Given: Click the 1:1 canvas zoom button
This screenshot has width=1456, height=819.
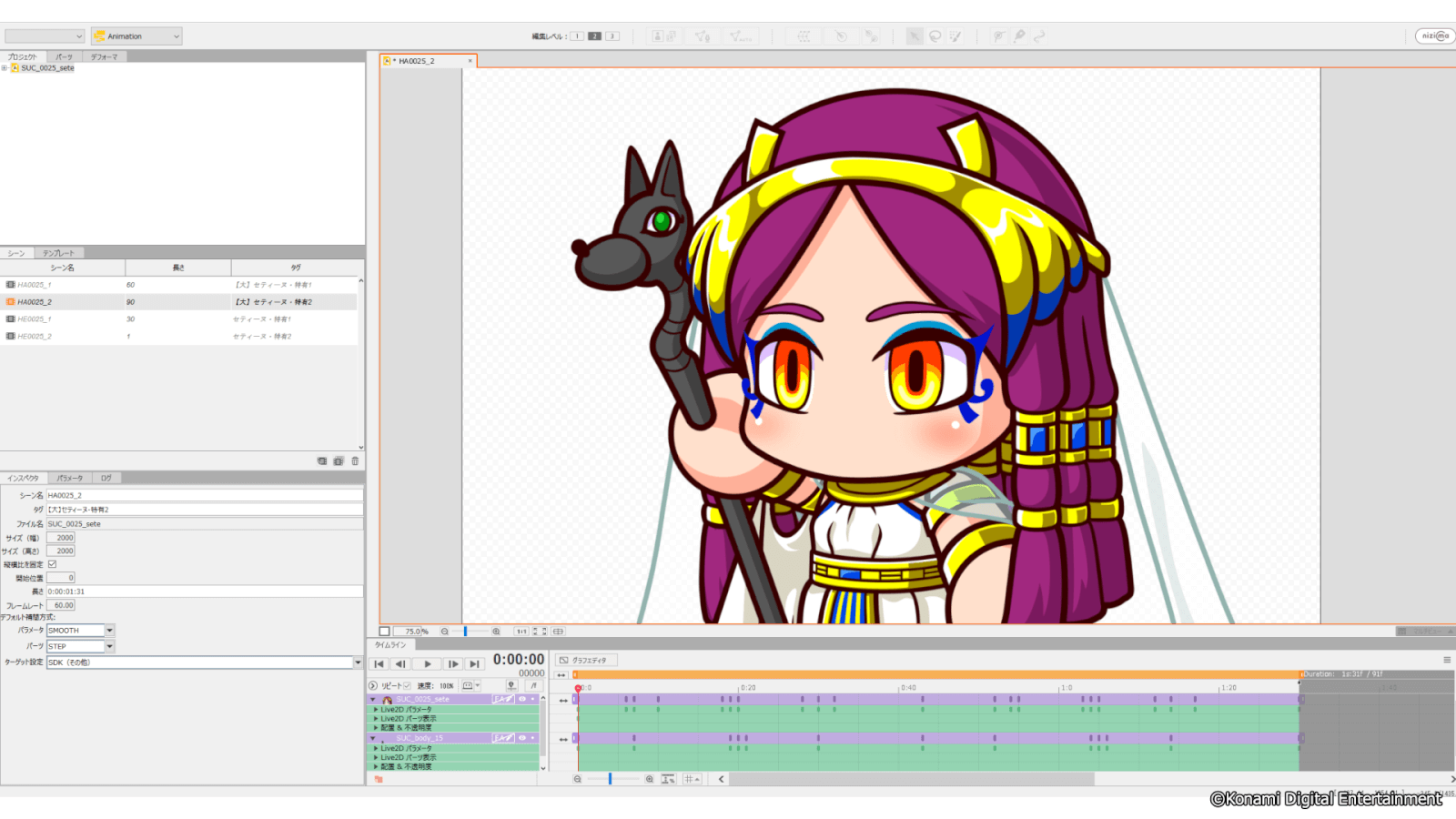Looking at the screenshot, I should [521, 632].
